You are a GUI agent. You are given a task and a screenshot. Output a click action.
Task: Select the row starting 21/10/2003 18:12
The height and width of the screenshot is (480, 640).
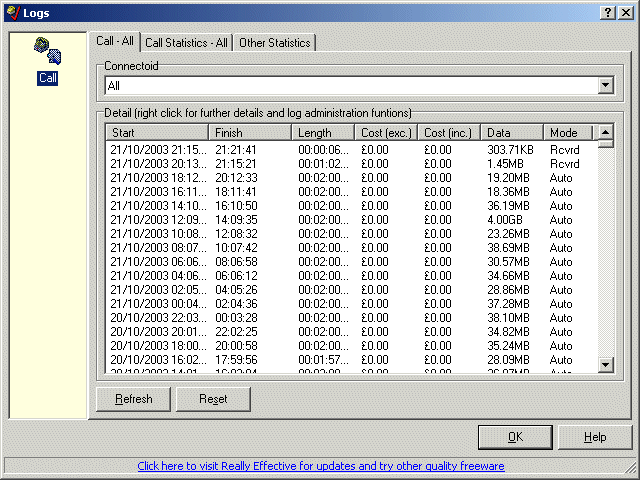351,178
